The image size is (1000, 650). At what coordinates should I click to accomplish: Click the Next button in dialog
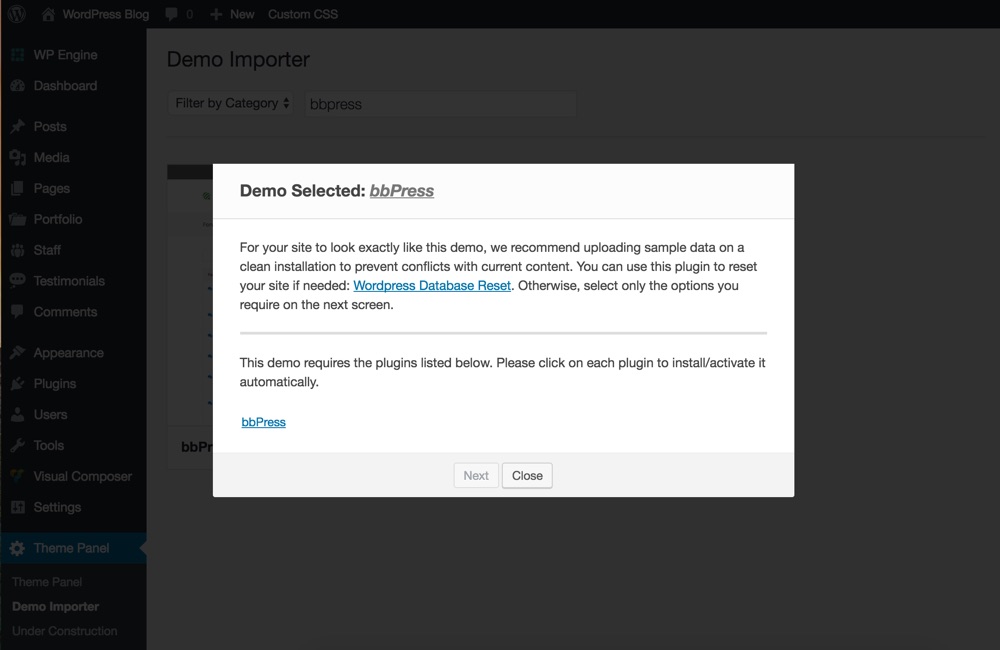[476, 475]
